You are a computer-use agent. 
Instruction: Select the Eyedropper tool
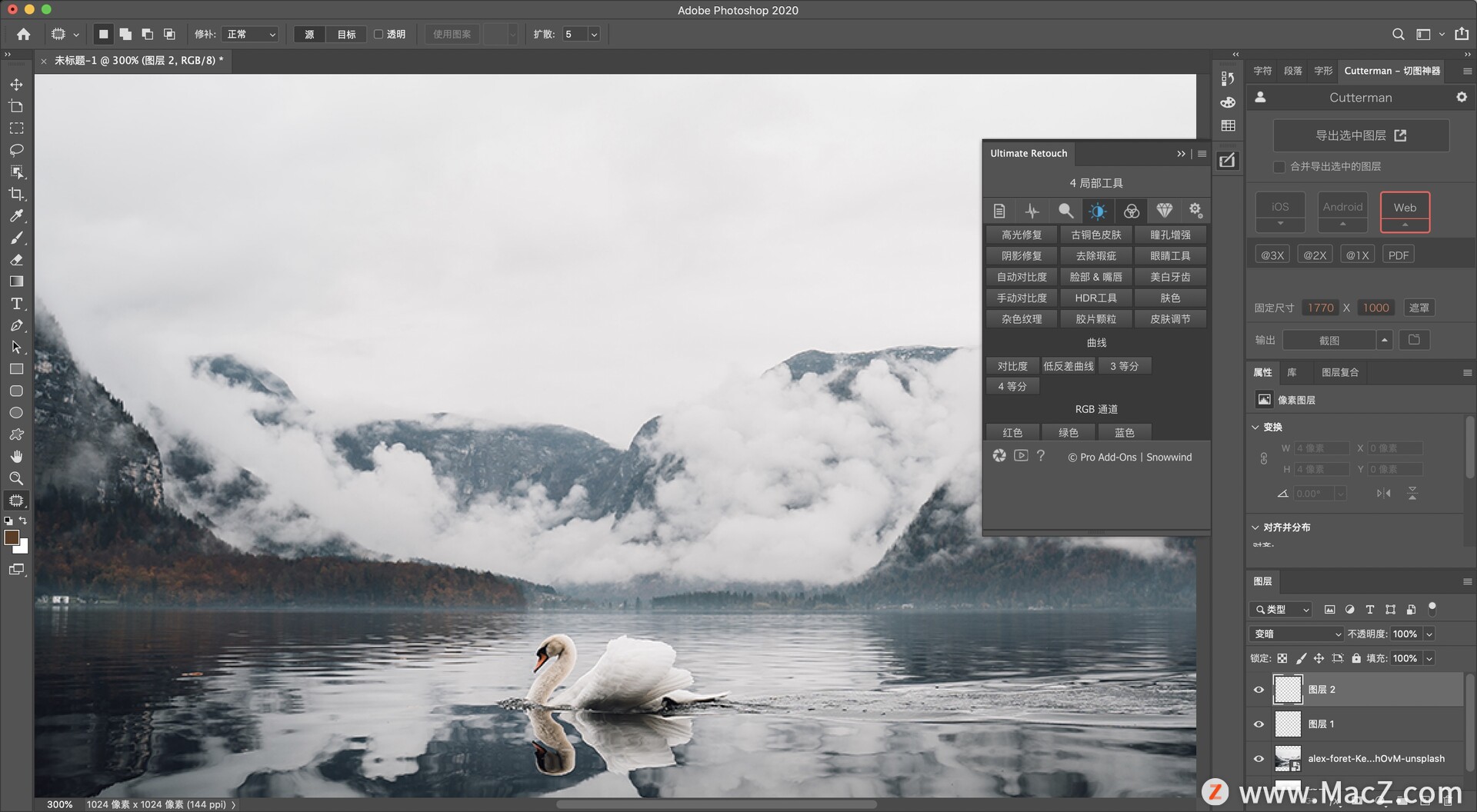(16, 215)
